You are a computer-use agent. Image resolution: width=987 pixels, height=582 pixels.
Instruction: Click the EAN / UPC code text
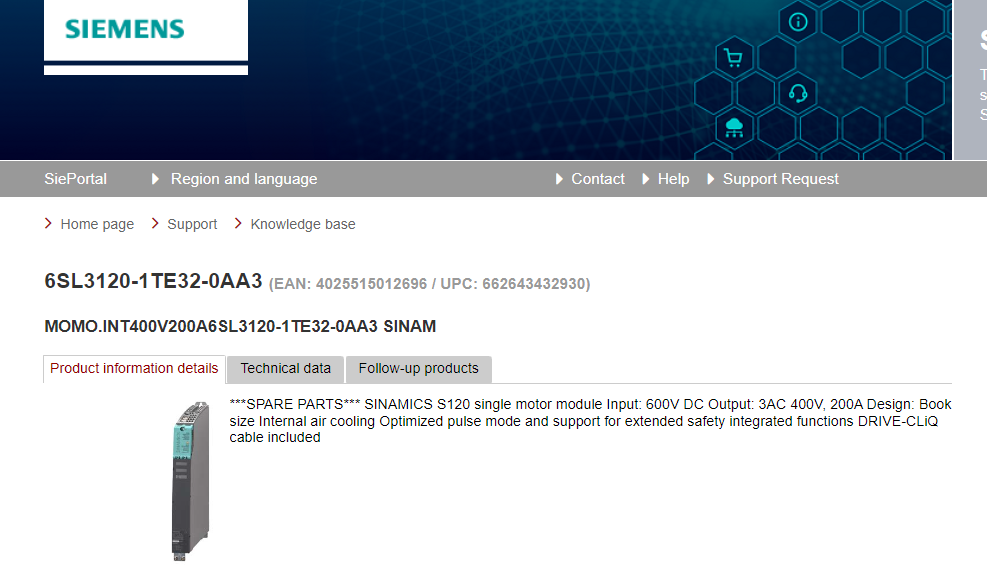click(x=430, y=284)
